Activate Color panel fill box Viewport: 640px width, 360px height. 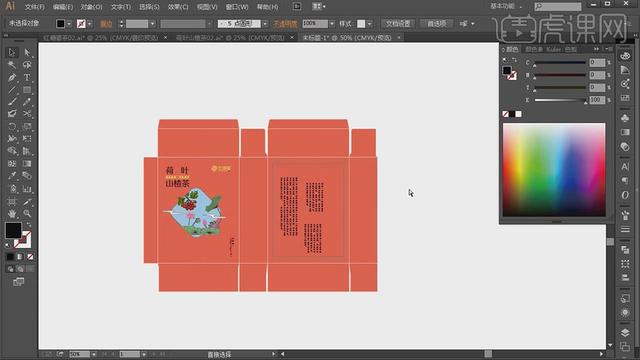coord(507,71)
